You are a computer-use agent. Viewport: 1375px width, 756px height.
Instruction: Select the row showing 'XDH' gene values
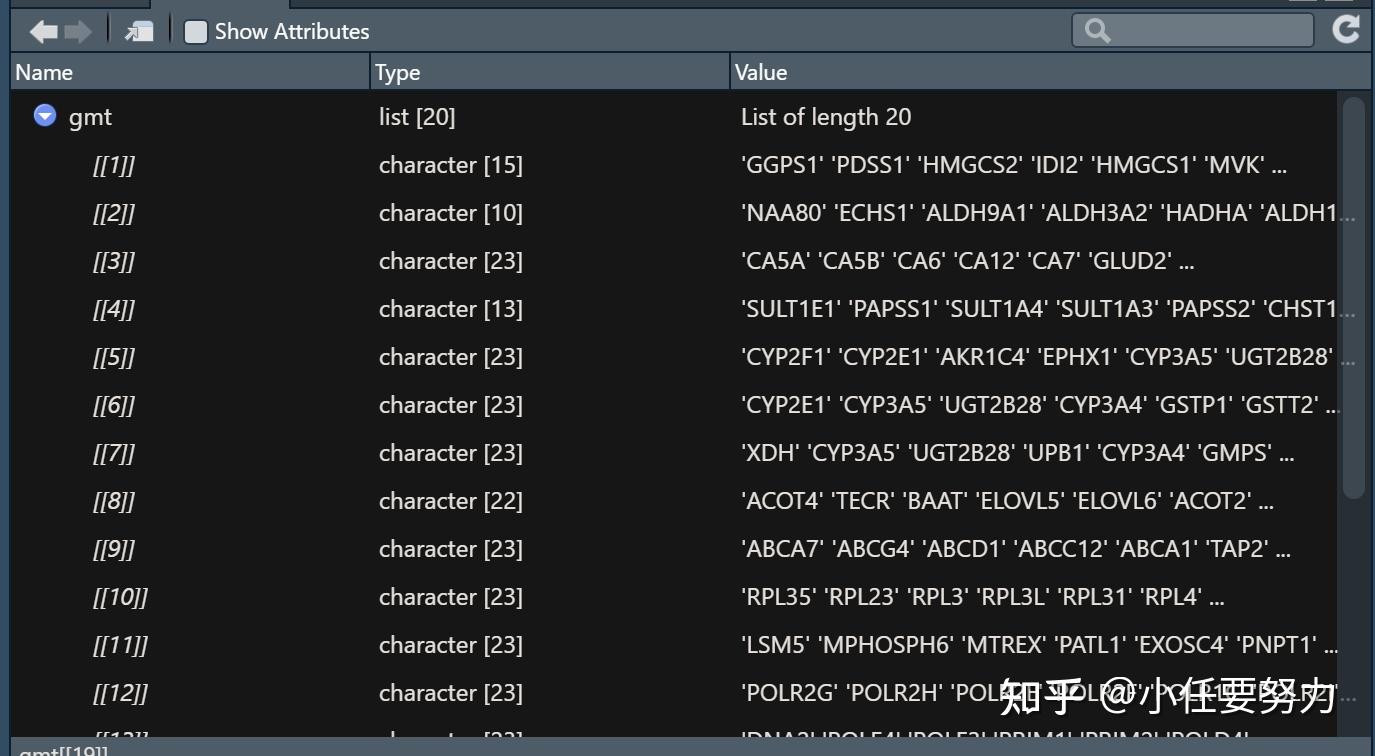tap(600, 453)
